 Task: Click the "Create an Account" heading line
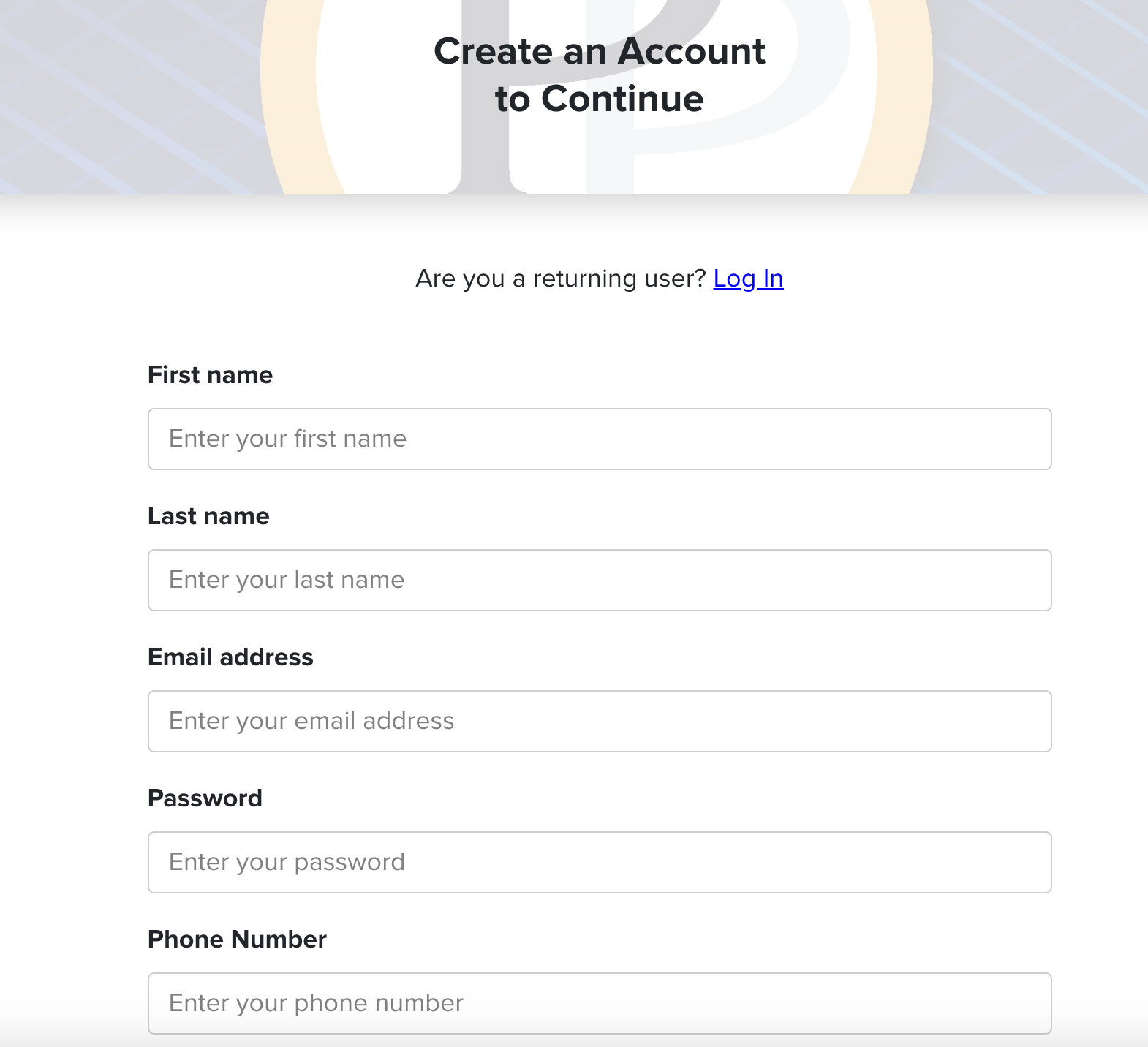[599, 51]
